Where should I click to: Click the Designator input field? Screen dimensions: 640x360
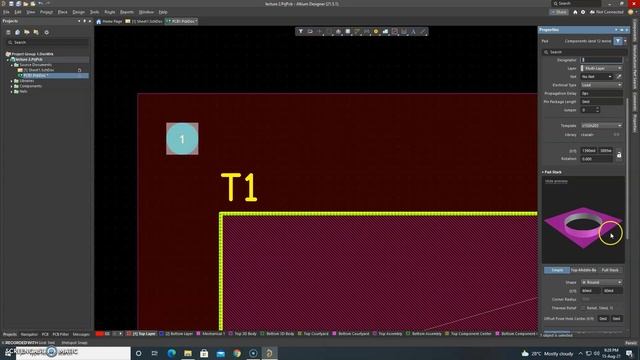coord(601,60)
